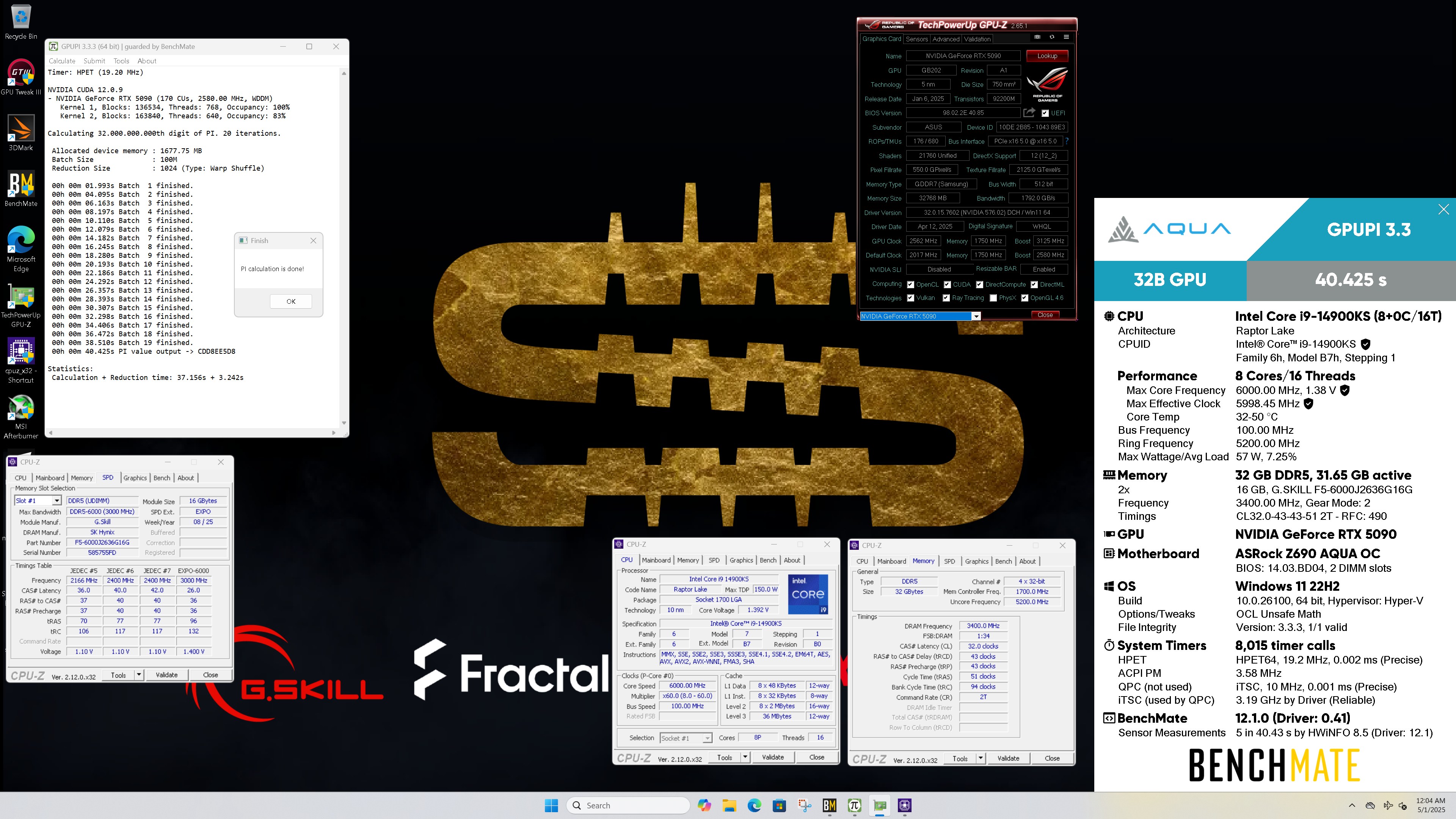1456x819 pixels.
Task: Open Snipping Tool in taskbar
Action: click(804, 805)
